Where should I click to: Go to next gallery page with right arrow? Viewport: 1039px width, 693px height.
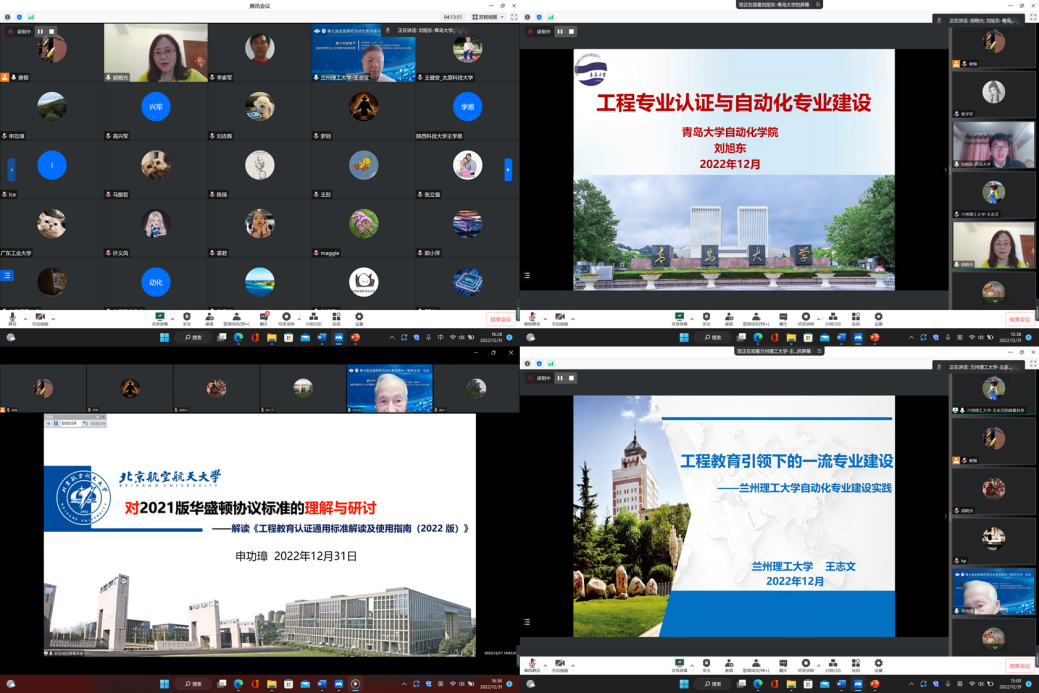point(508,169)
